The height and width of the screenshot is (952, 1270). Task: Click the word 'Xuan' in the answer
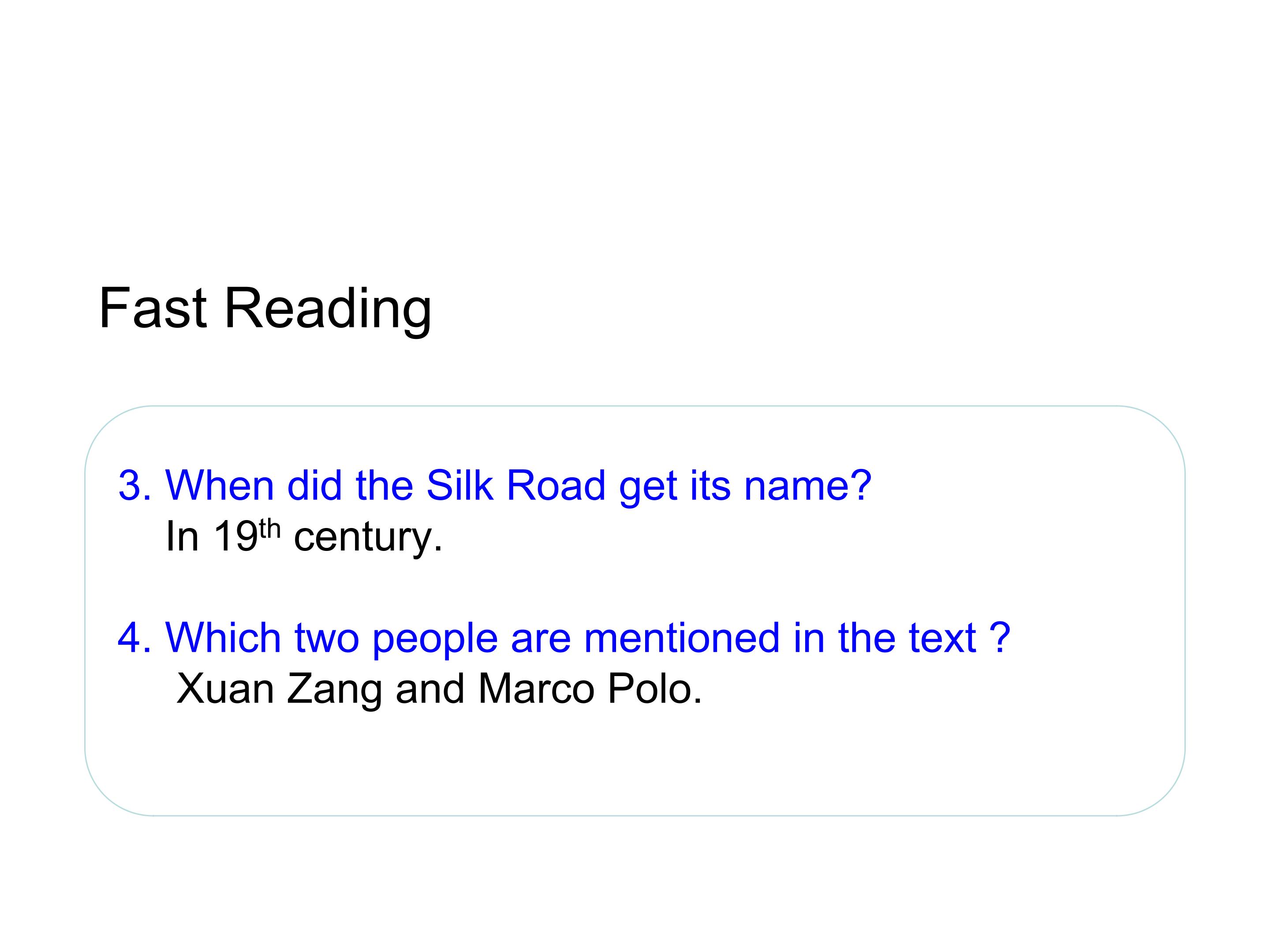[x=225, y=688]
